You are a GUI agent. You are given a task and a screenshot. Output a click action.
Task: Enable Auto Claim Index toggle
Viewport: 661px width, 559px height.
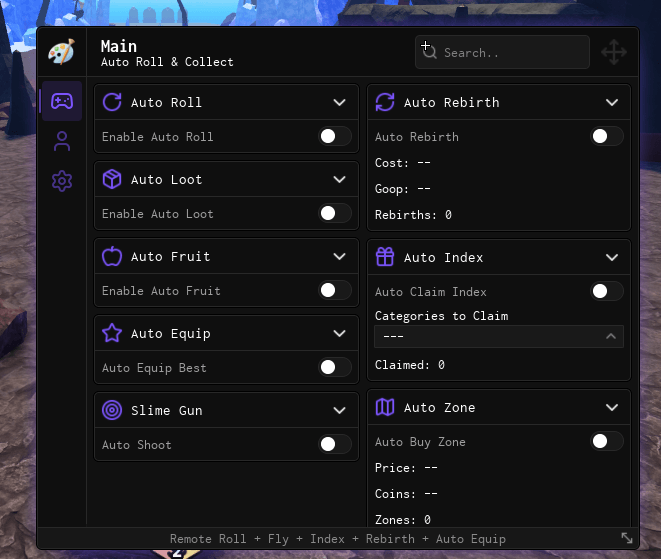point(607,291)
